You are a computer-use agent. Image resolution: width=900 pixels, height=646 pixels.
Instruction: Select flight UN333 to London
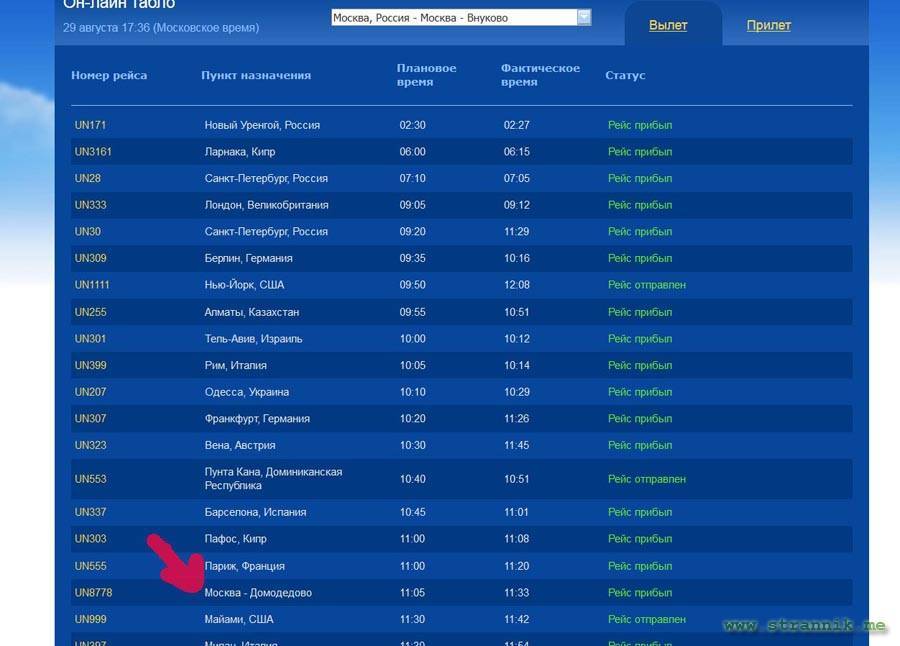point(90,205)
